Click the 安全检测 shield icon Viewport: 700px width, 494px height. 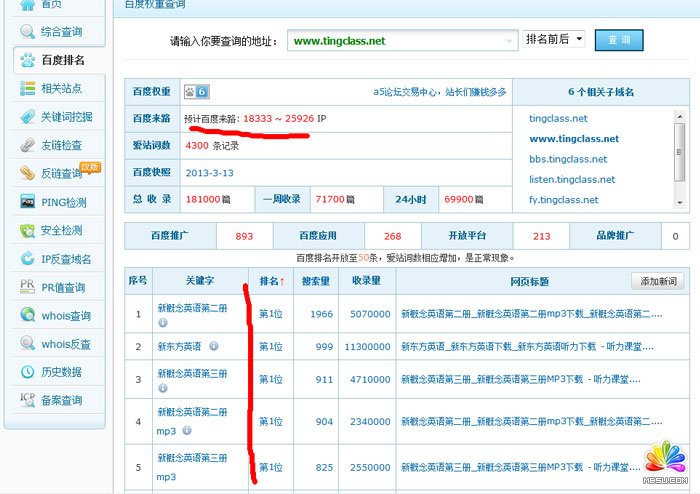point(27,230)
